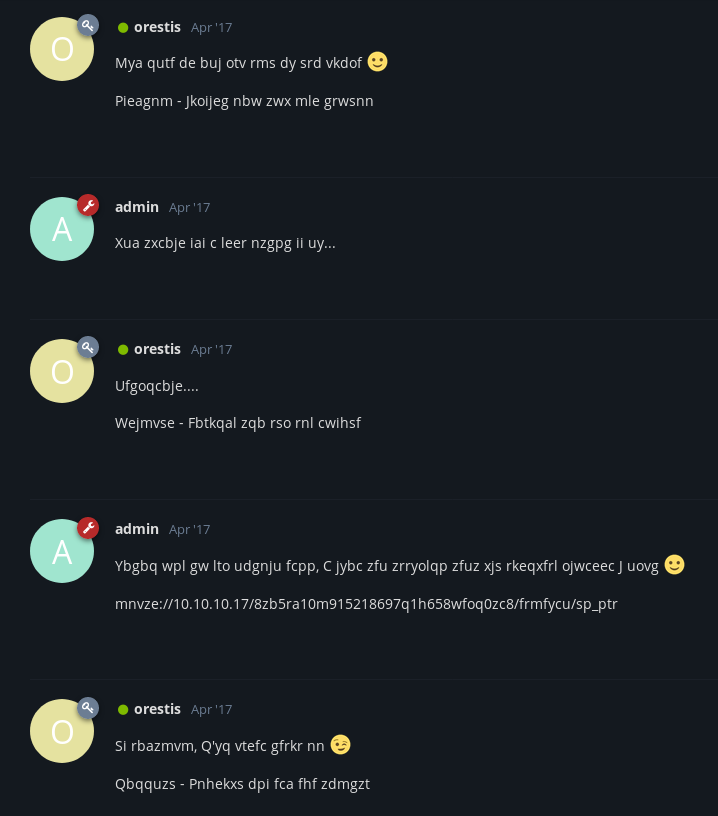Click the orestis username above 'Si rbazmvm'
The width and height of the screenshot is (718, 816).
[x=157, y=709]
